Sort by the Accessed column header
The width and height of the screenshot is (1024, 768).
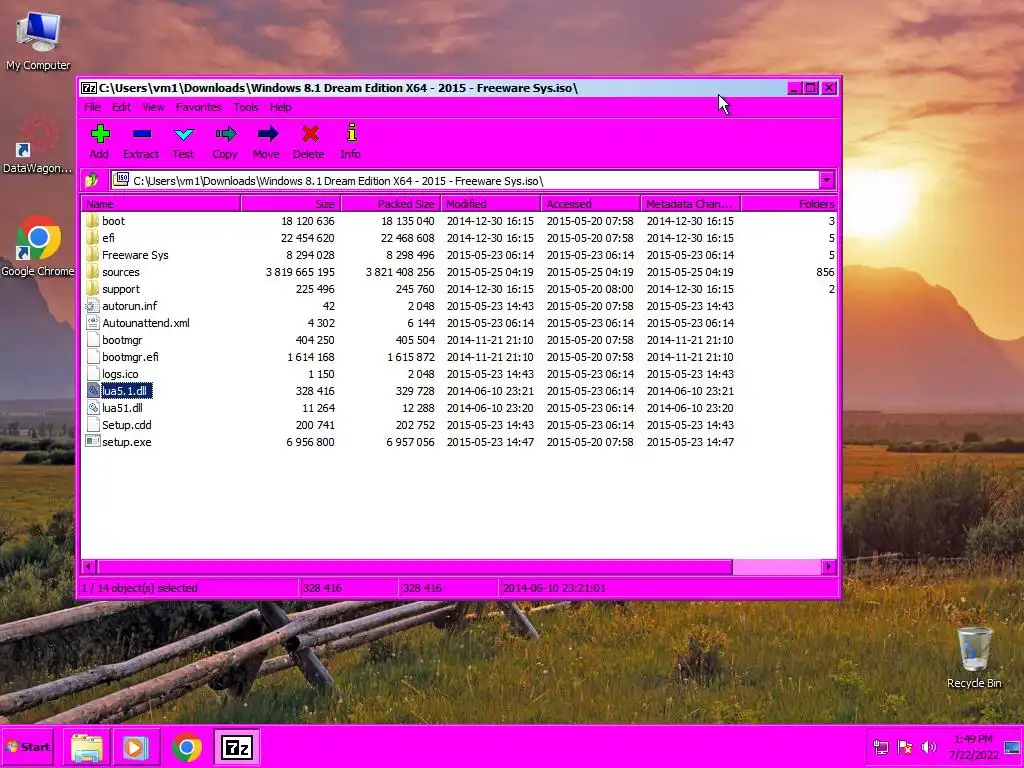[590, 204]
